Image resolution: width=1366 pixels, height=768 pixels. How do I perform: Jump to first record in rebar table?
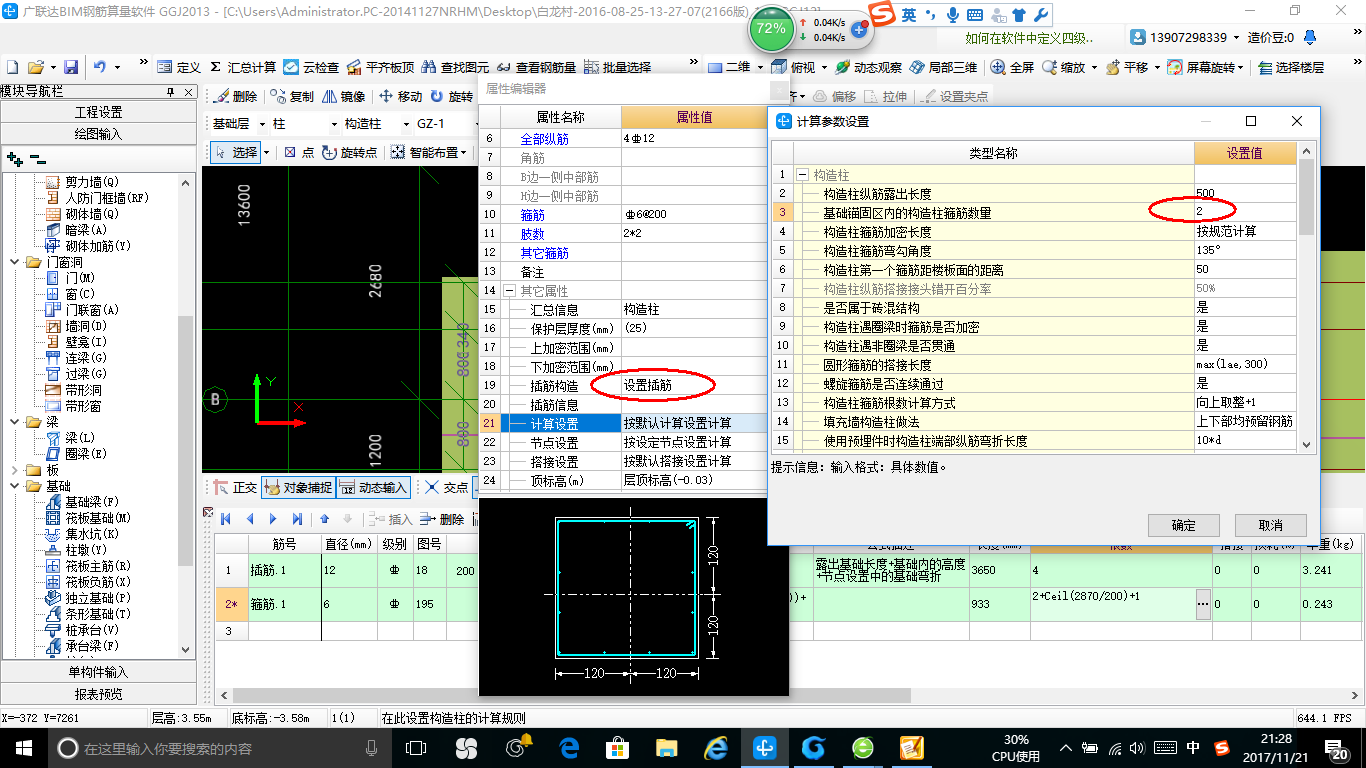pyautogui.click(x=226, y=519)
